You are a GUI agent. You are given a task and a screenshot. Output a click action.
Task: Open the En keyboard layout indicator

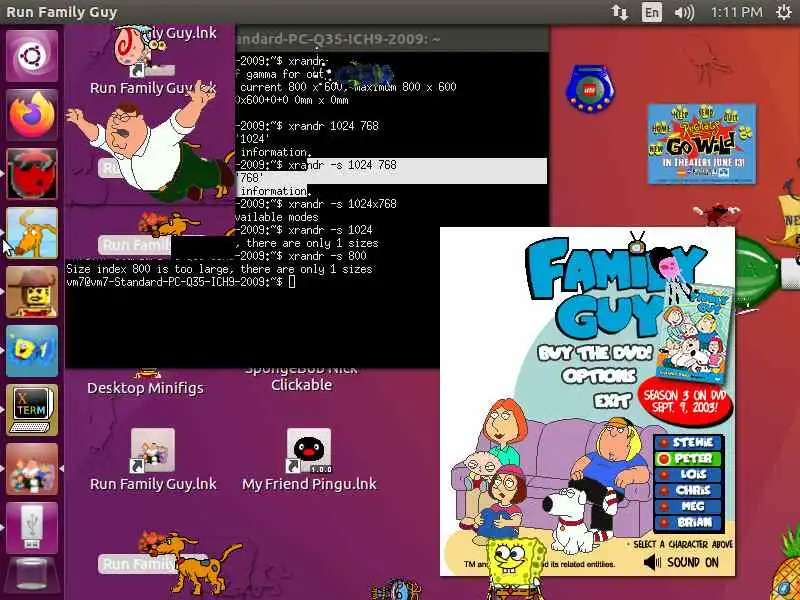pyautogui.click(x=652, y=12)
